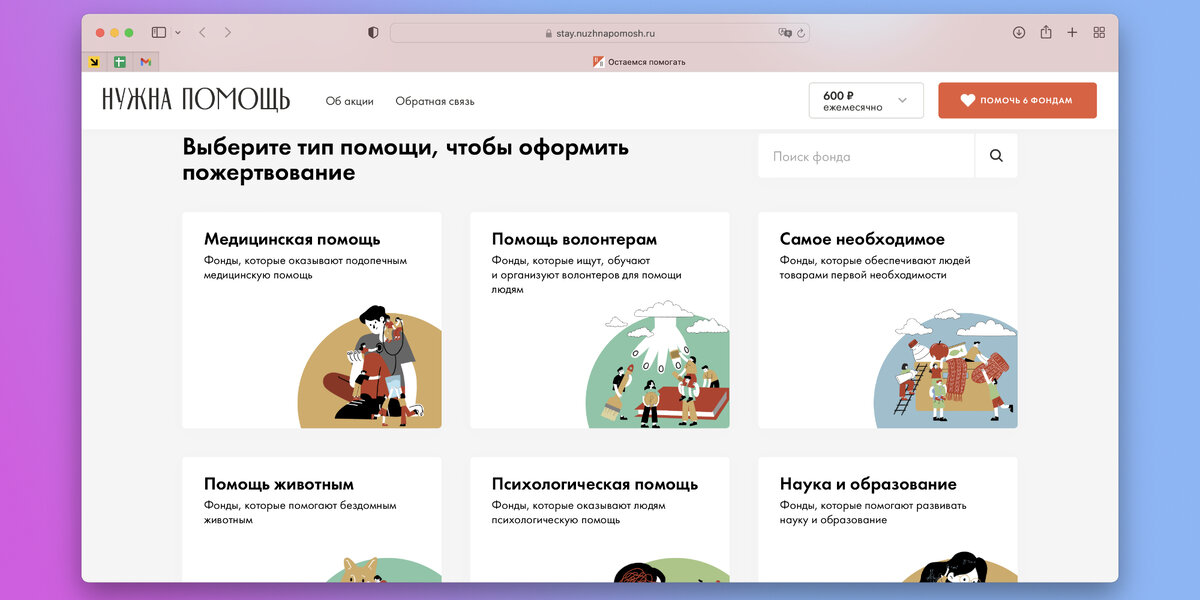Open the green plus pinned tab
Image resolution: width=1200 pixels, height=600 pixels.
pyautogui.click(x=120, y=62)
